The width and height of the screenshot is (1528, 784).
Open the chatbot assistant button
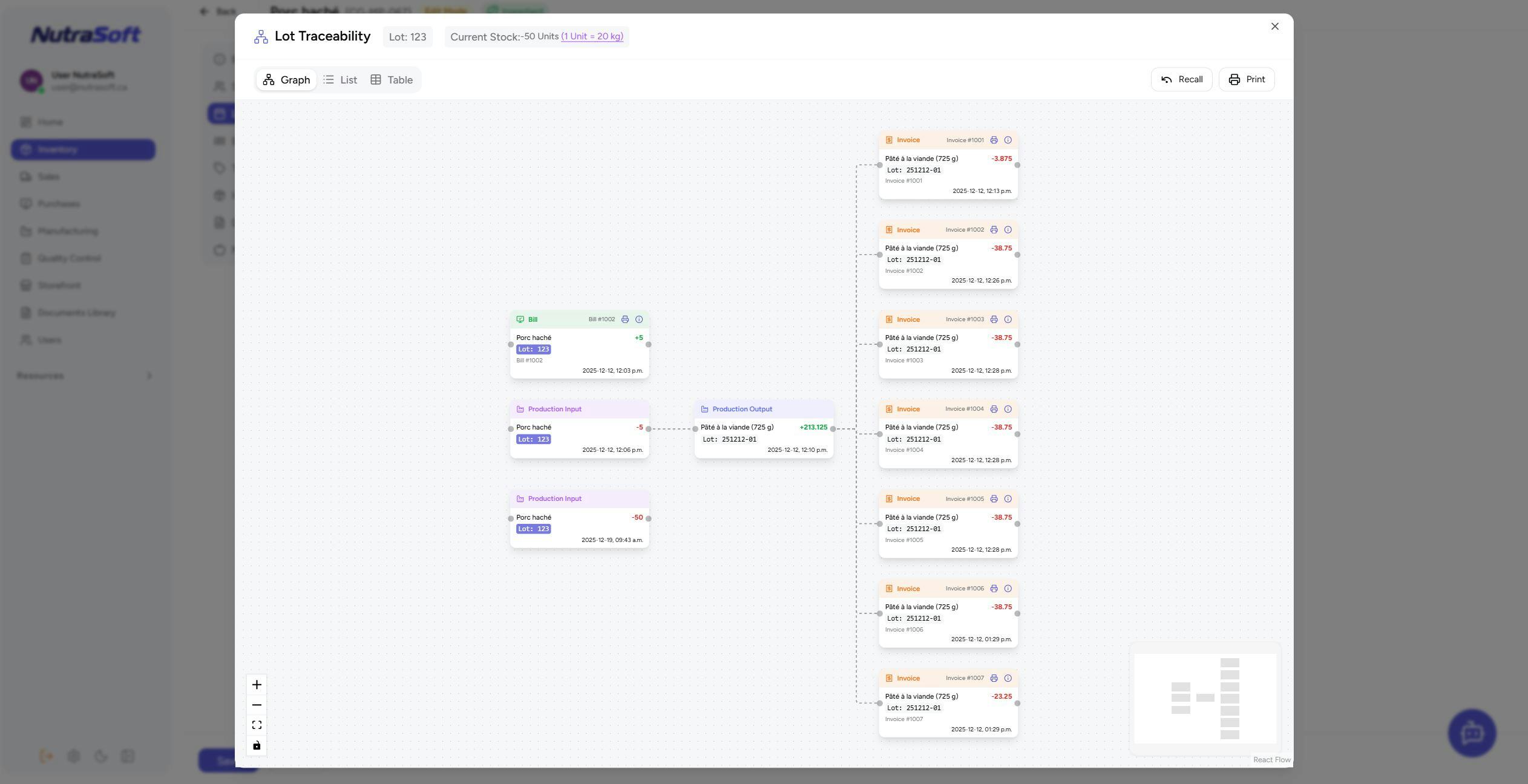[1471, 733]
